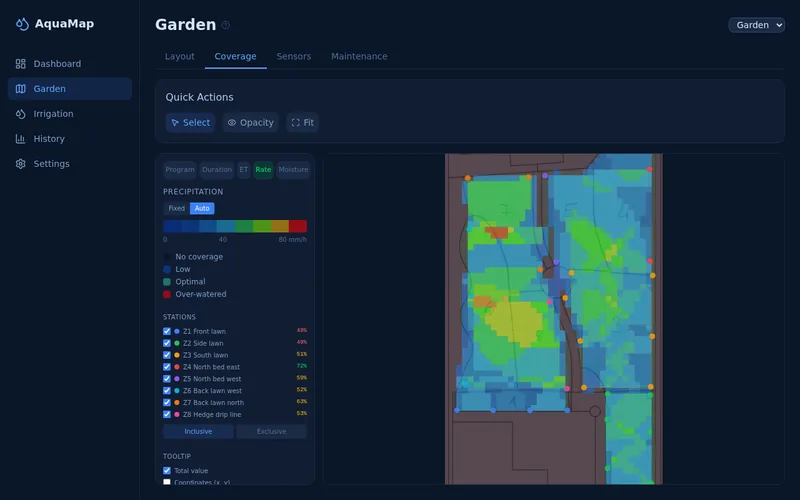The width and height of the screenshot is (800, 500).
Task: Switch map mode to Program
Action: click(x=180, y=170)
